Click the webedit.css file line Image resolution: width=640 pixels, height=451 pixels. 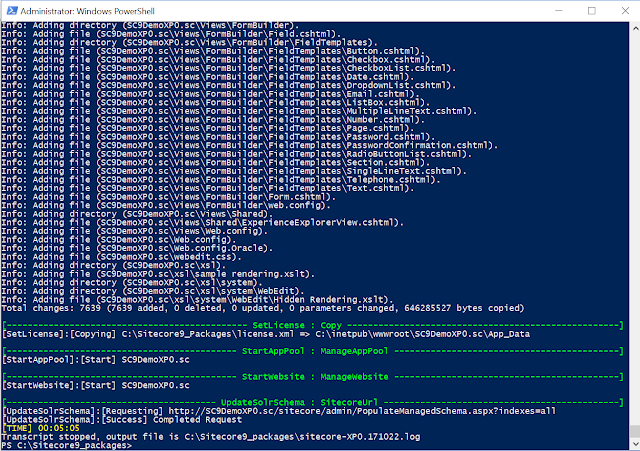click(122, 257)
